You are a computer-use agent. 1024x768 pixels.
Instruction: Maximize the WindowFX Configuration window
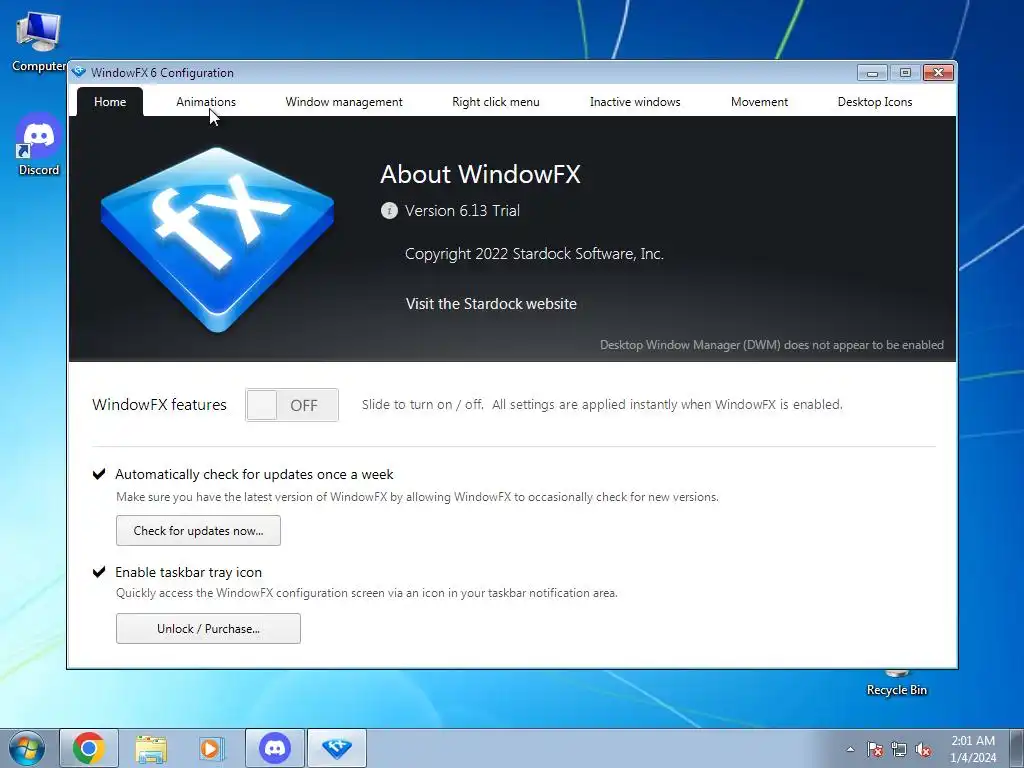pos(905,72)
